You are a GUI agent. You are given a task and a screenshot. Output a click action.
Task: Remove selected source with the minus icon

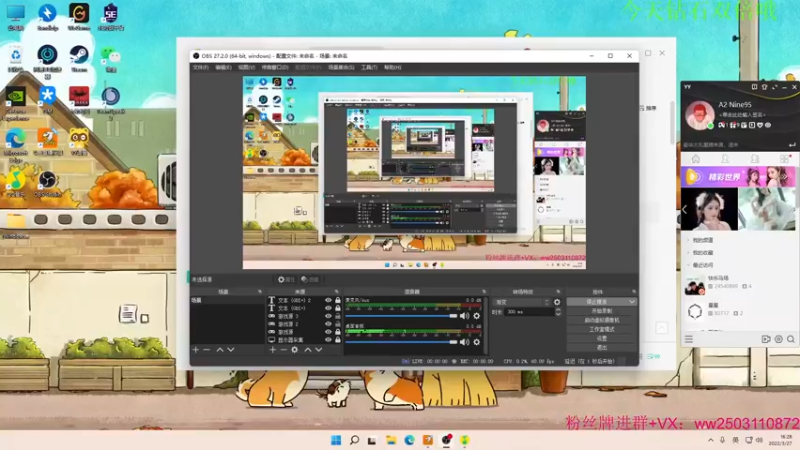point(284,349)
